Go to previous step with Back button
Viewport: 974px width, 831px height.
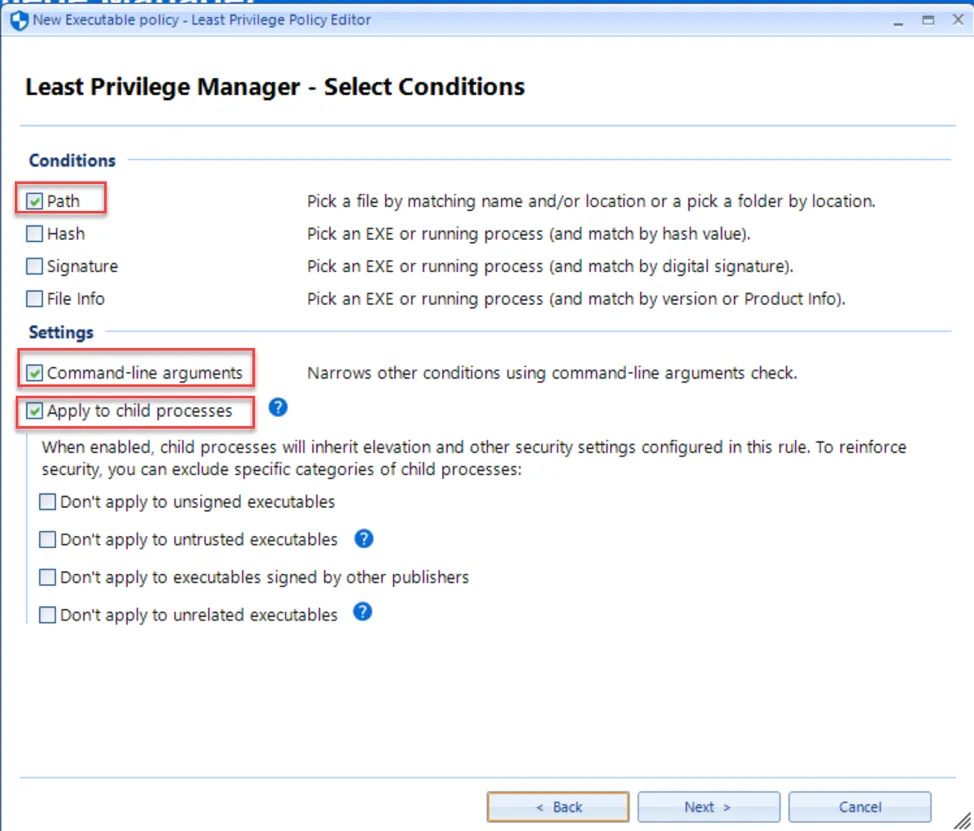[558, 807]
